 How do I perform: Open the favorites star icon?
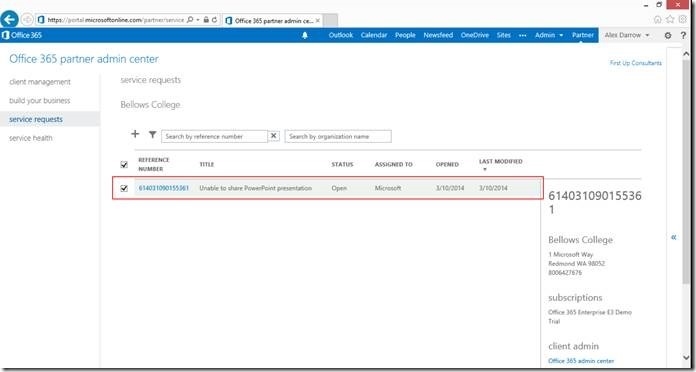tap(670, 20)
